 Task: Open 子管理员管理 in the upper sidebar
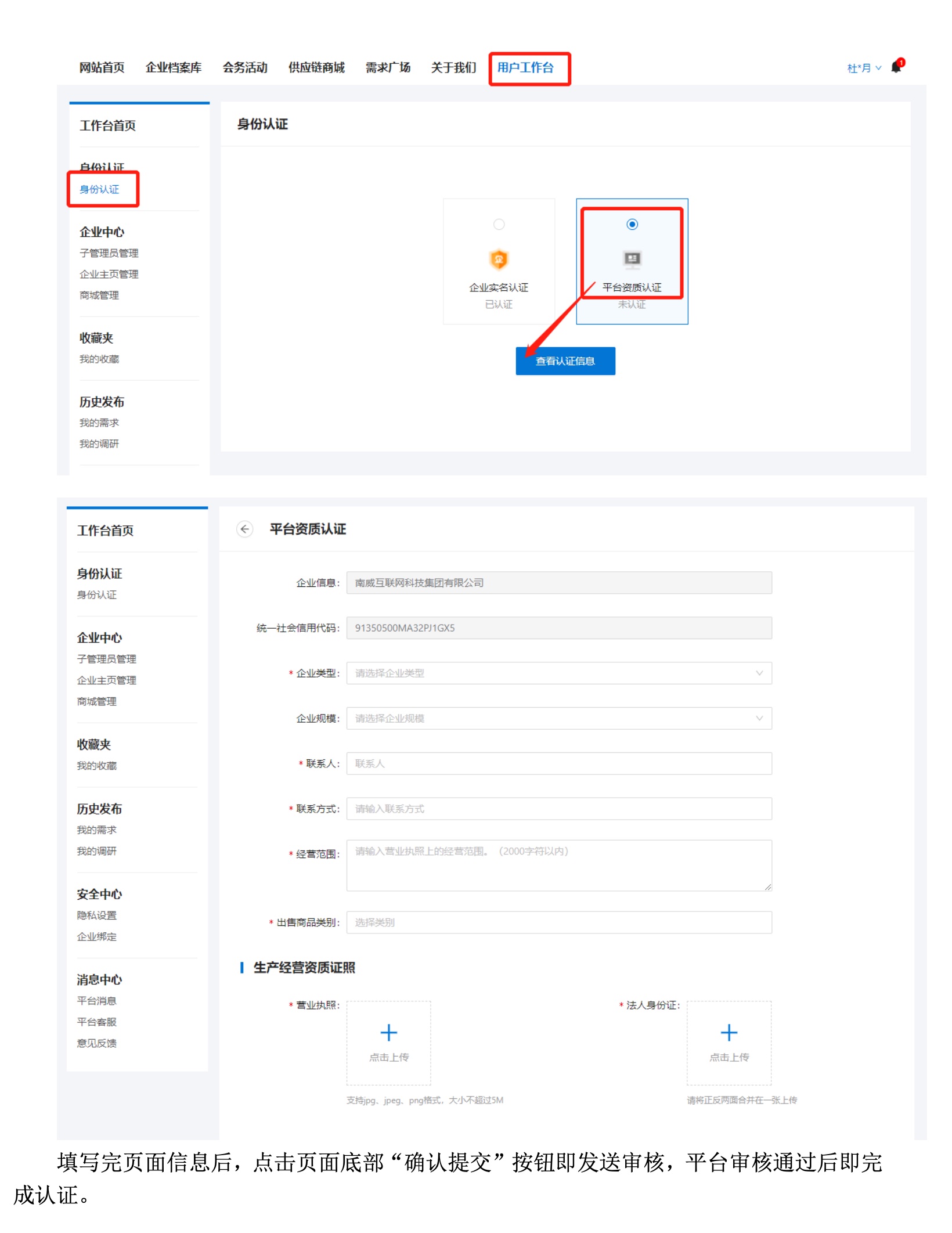tap(109, 253)
